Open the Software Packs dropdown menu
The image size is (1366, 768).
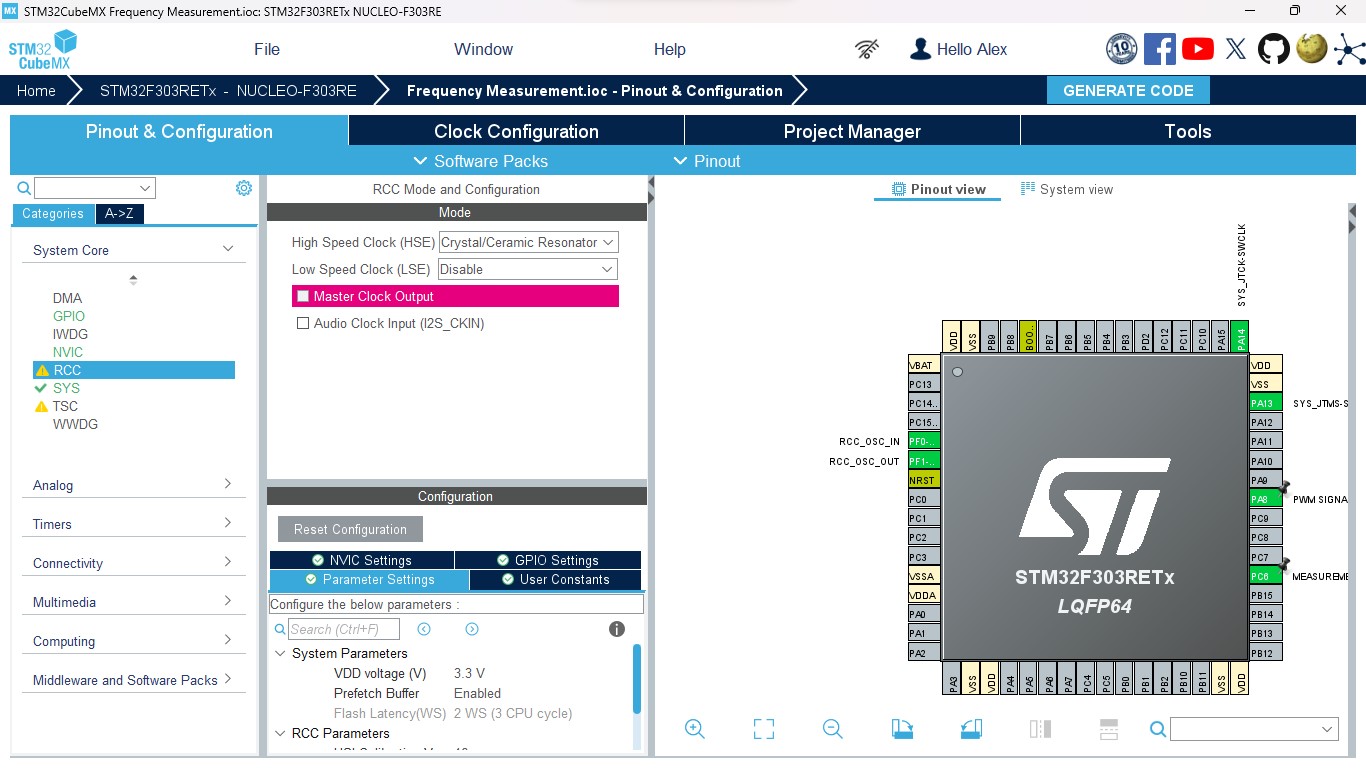point(480,161)
